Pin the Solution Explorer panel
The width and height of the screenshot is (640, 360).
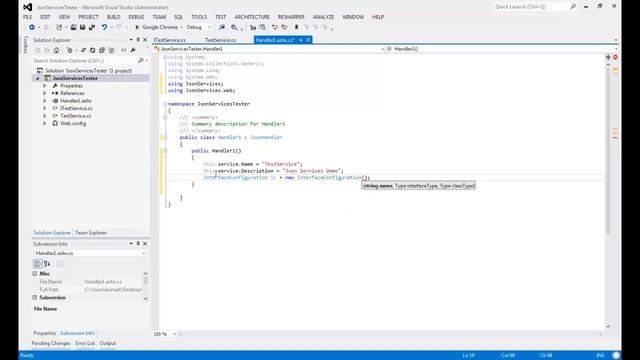[x=138, y=40]
